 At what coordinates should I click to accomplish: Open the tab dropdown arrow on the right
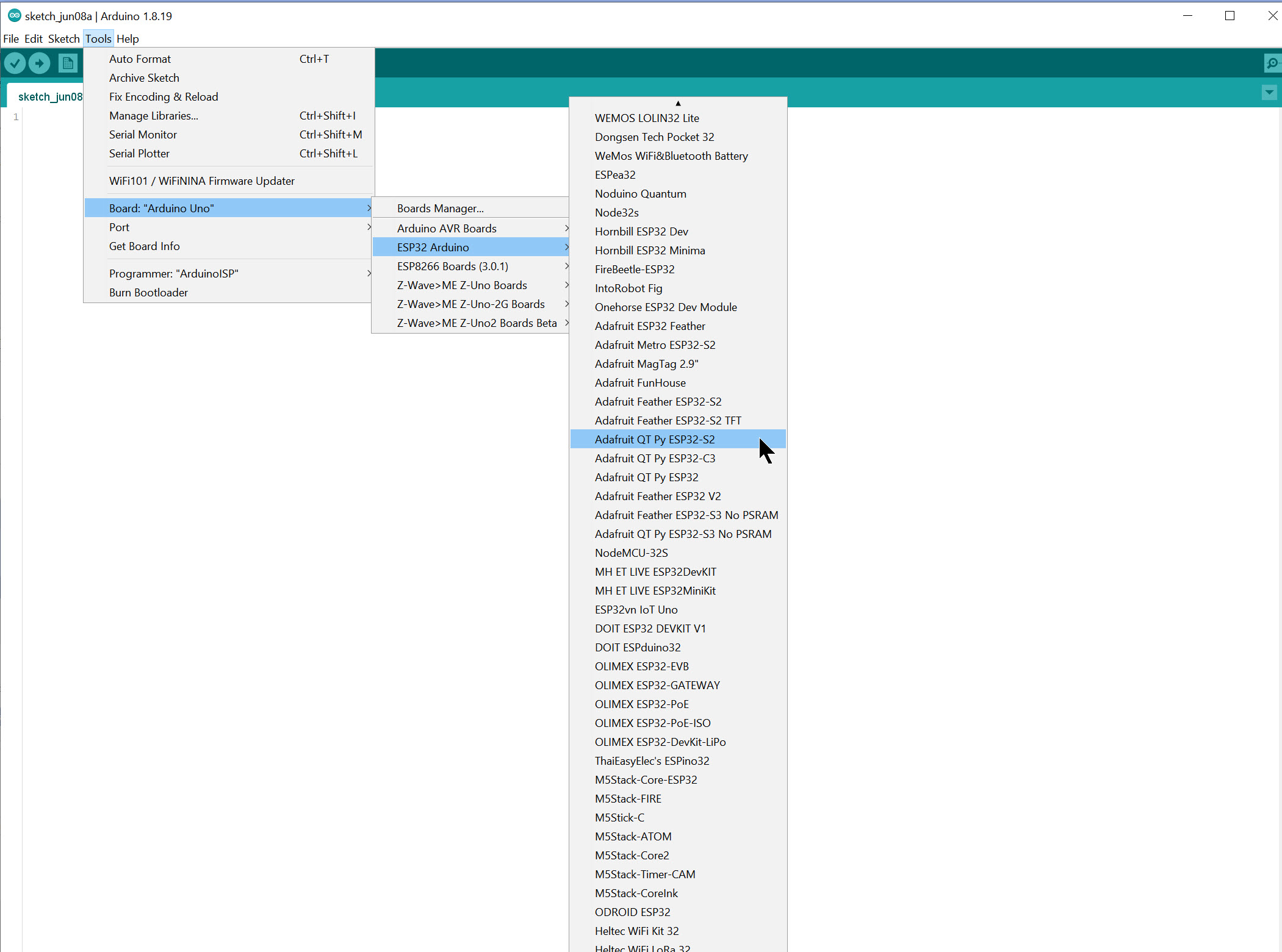coord(1269,93)
